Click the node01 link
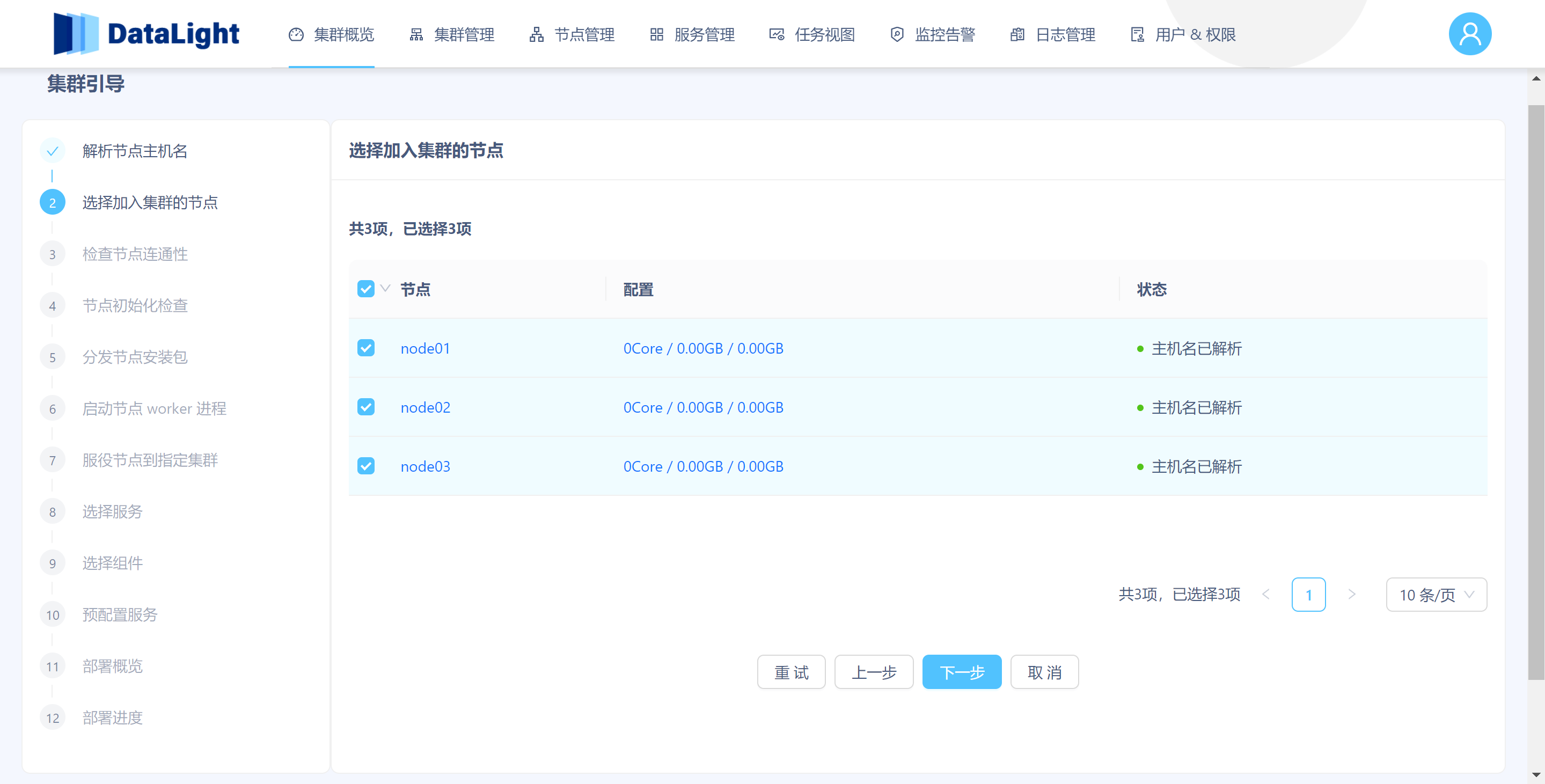 tap(425, 348)
